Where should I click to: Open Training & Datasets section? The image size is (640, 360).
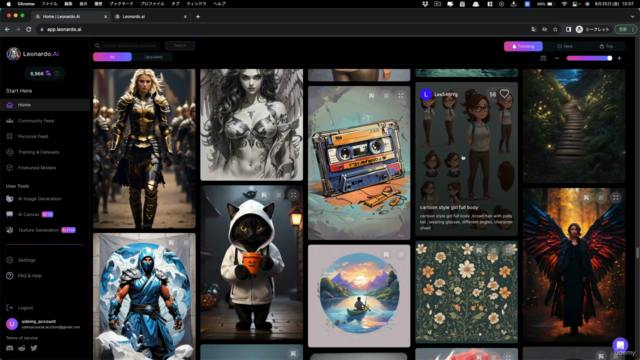38,152
